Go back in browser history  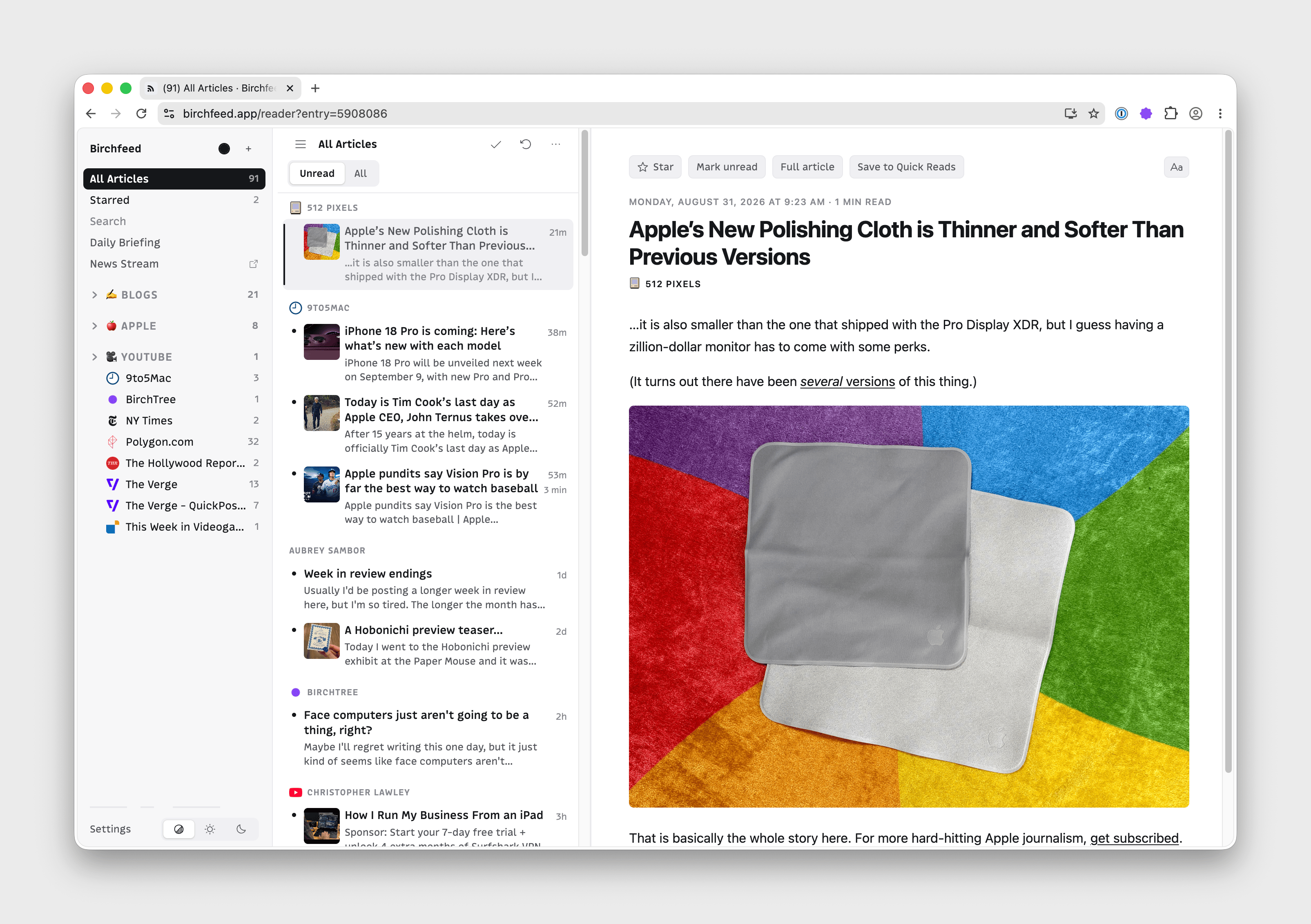point(91,114)
